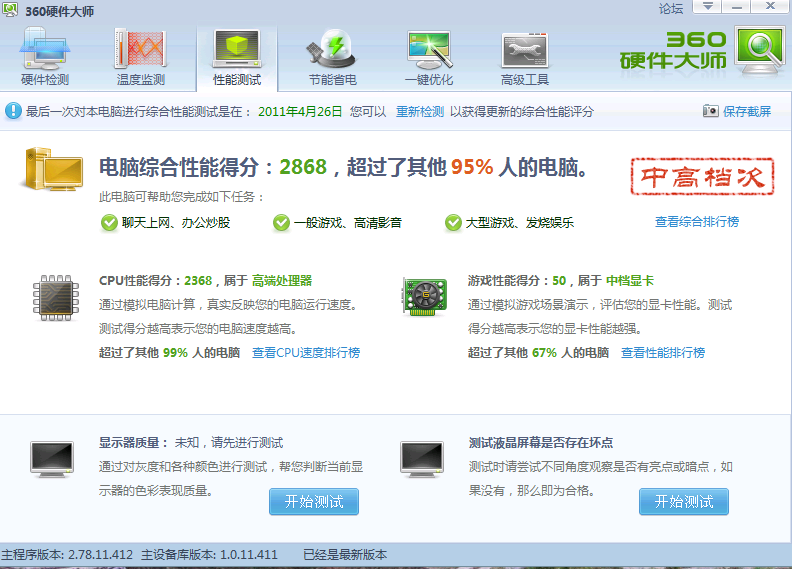Open the 查看性能排行榜 link

pos(663,352)
